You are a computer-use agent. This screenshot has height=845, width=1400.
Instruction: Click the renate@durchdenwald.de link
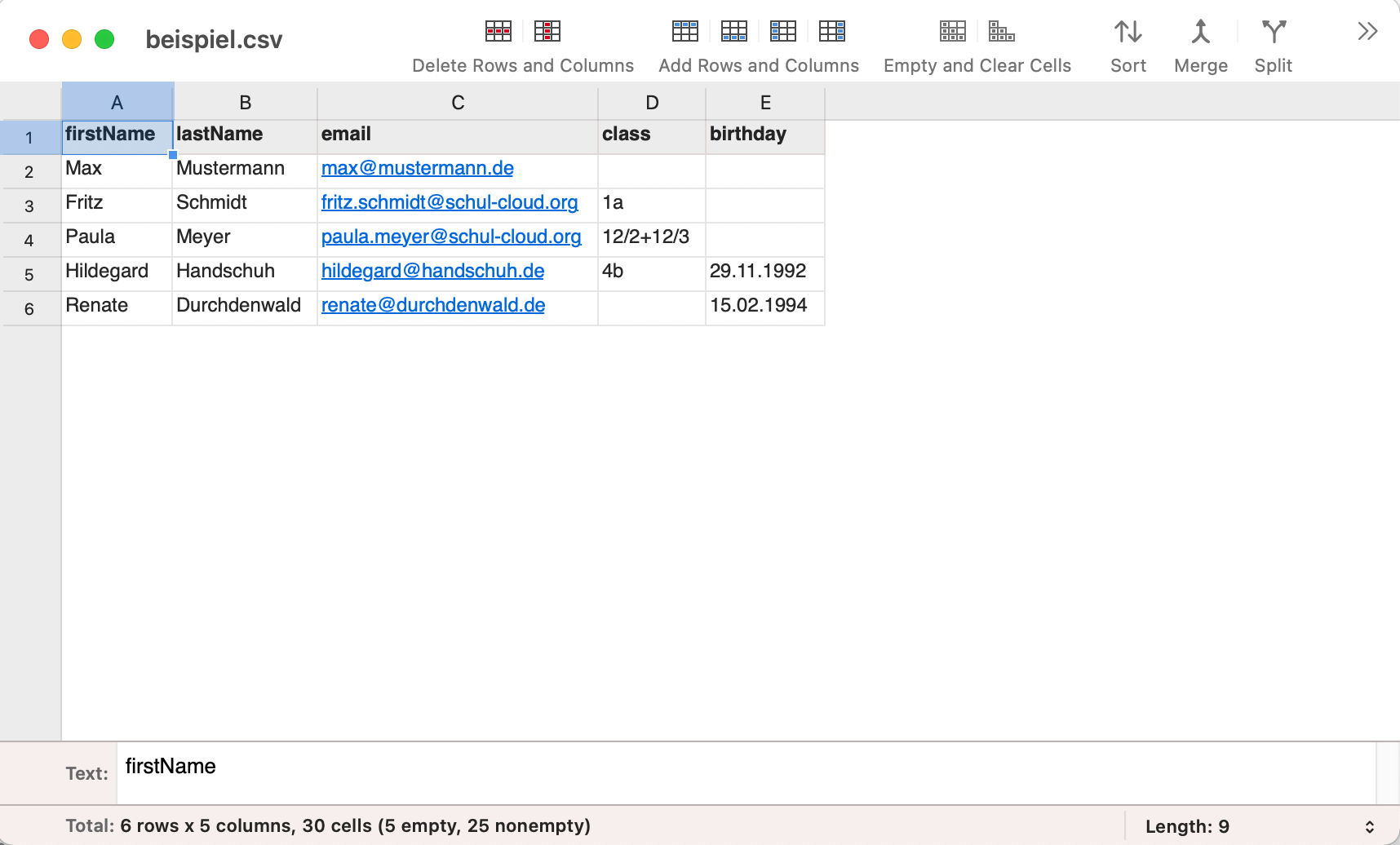pos(432,306)
